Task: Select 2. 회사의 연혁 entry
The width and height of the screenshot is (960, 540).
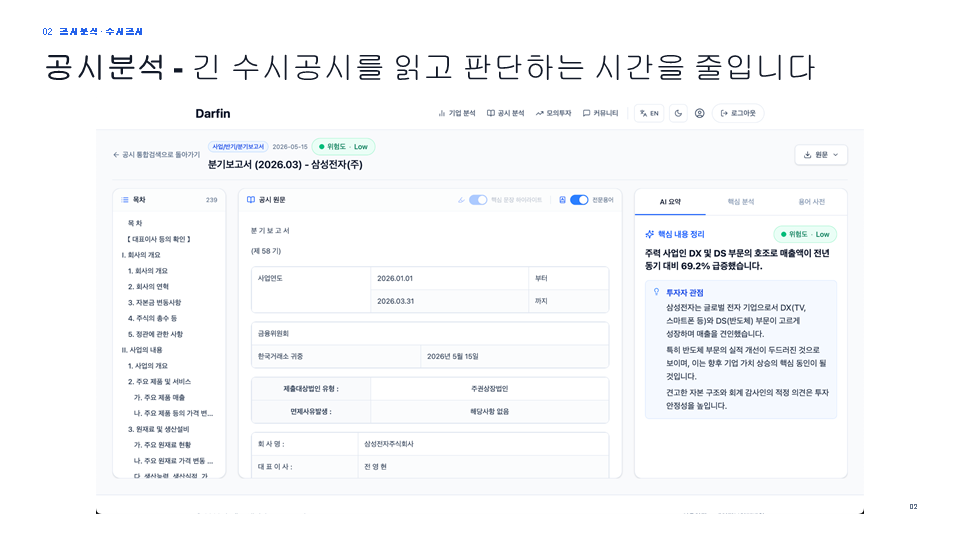Action: click(148, 287)
